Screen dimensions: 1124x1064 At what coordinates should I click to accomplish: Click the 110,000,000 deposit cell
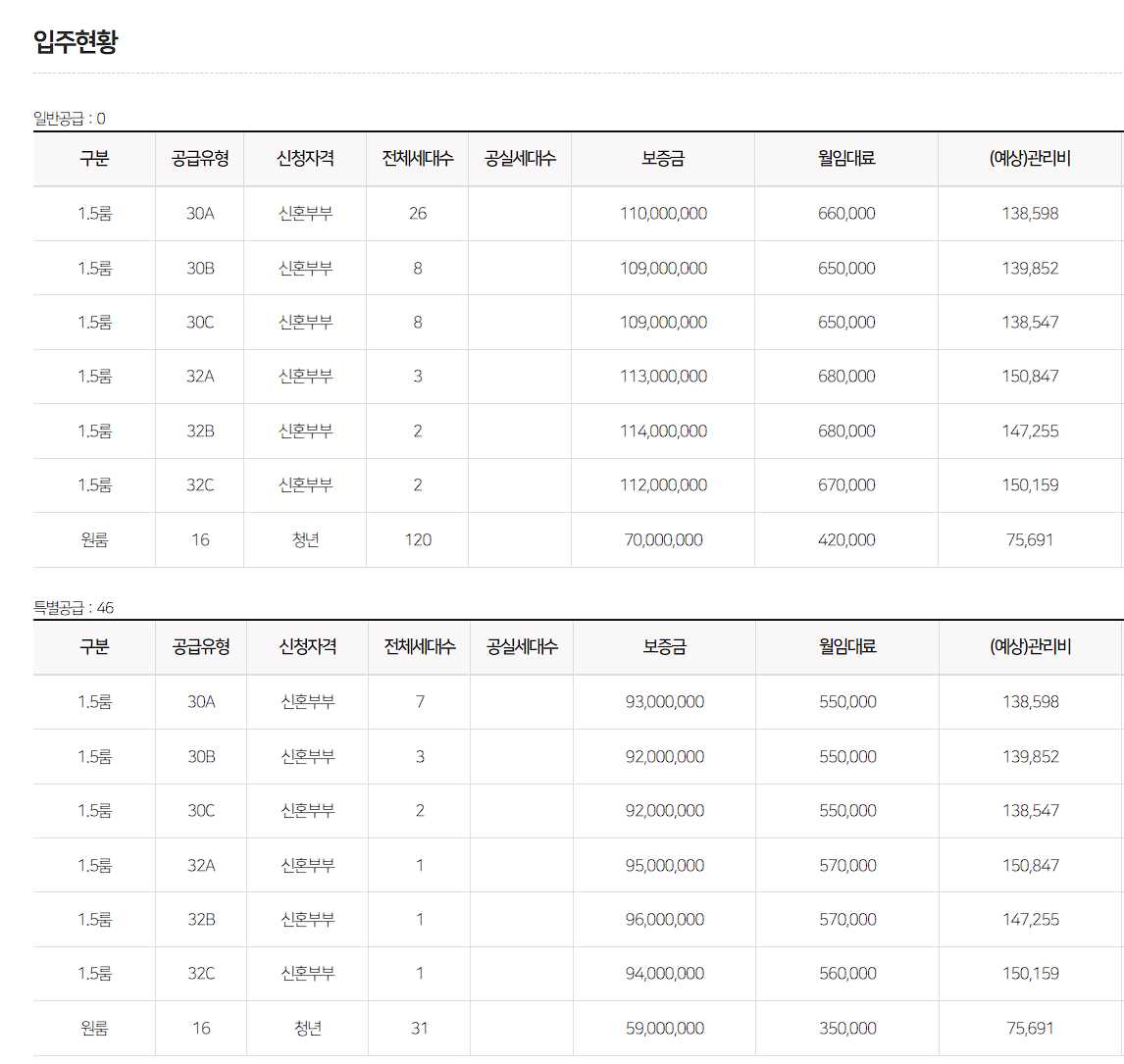tap(663, 214)
